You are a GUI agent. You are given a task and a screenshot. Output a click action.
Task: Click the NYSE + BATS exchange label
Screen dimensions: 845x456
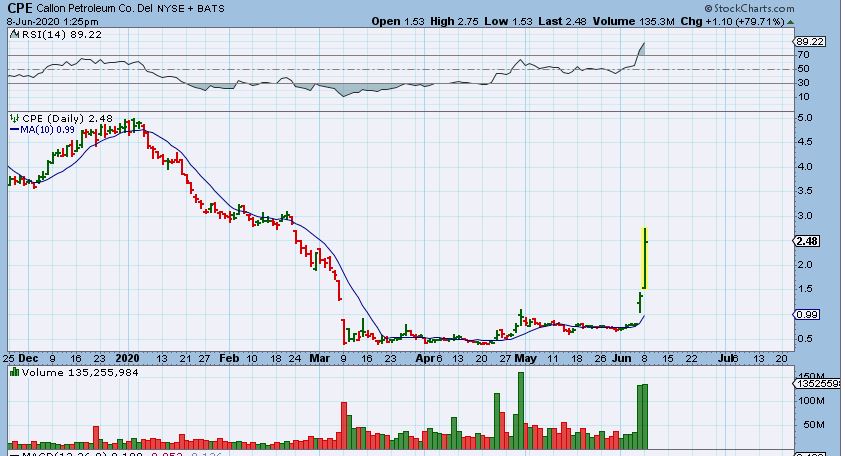point(191,9)
